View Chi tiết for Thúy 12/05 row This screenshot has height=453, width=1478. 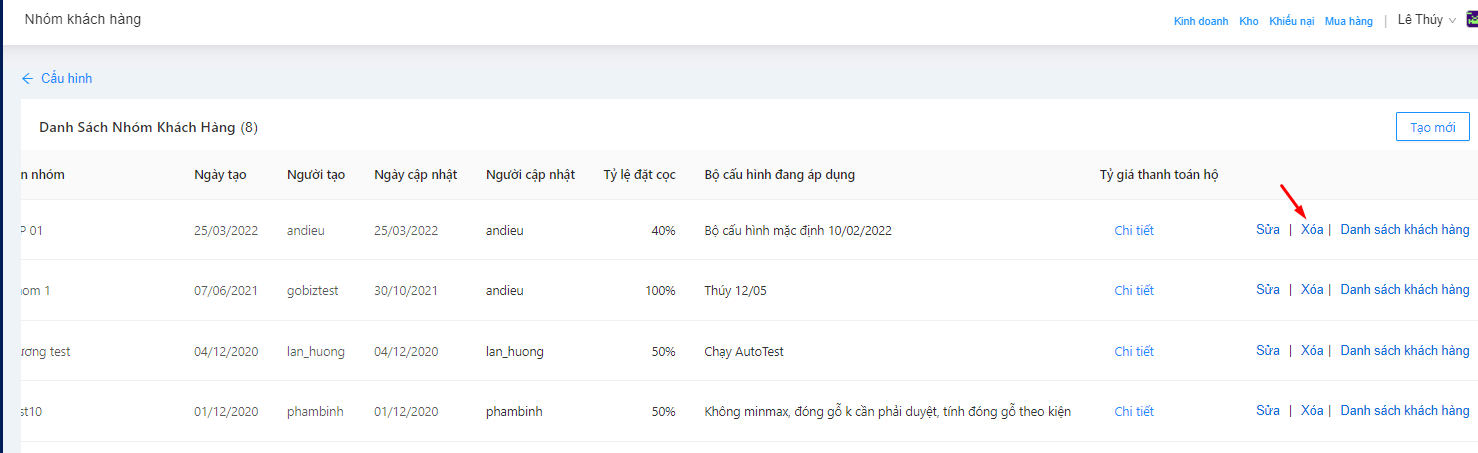click(1134, 291)
